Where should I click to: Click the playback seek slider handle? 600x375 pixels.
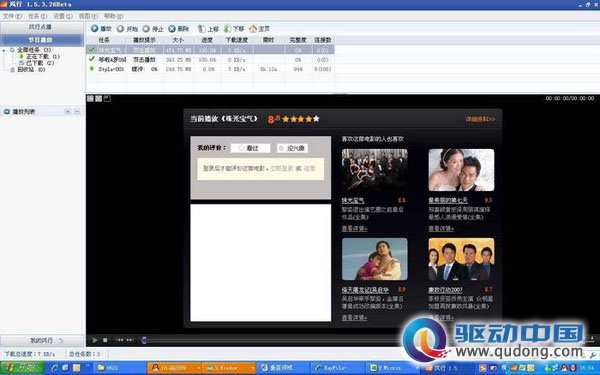coord(144,340)
